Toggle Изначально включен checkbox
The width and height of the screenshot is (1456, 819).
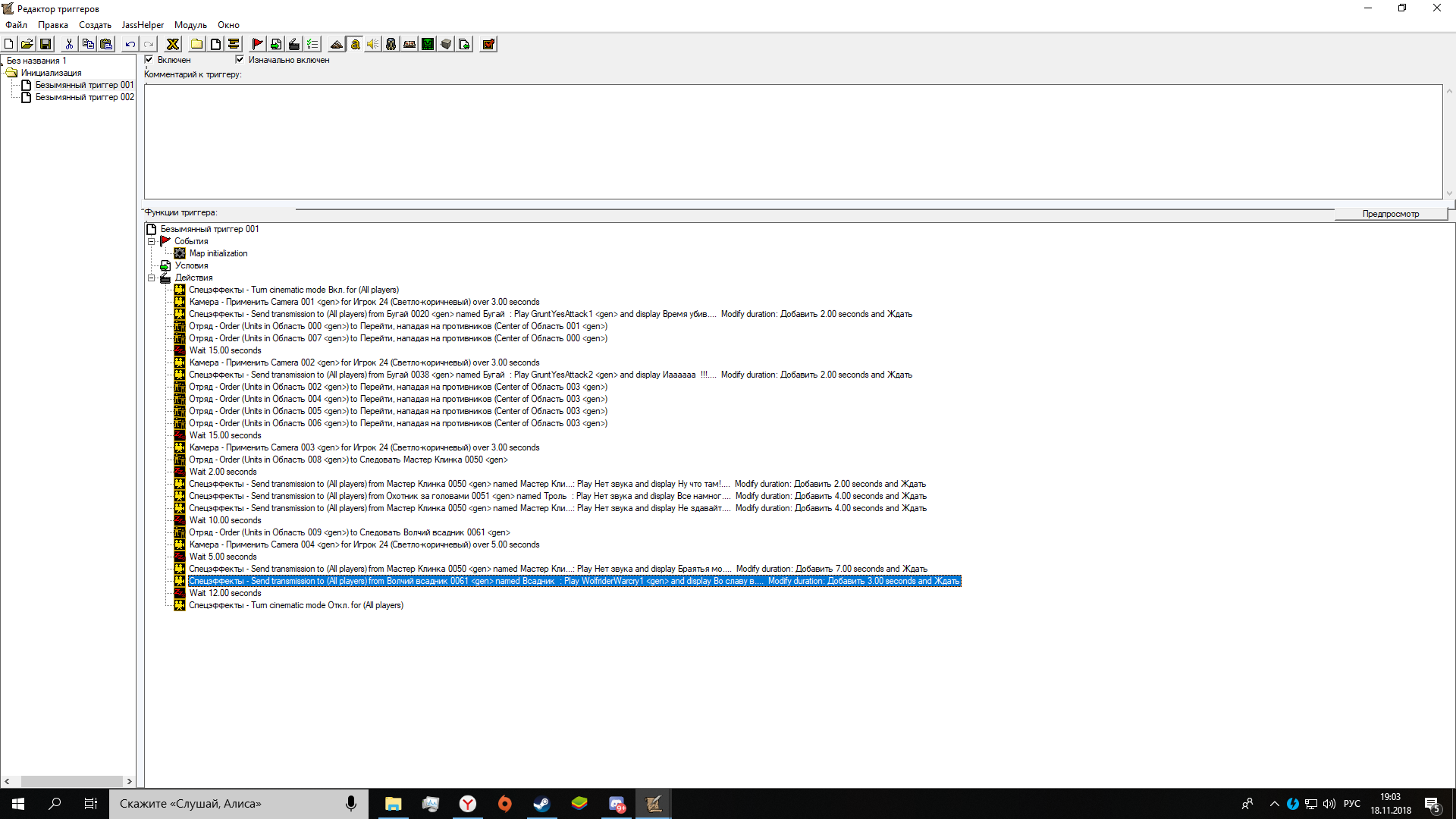(240, 59)
